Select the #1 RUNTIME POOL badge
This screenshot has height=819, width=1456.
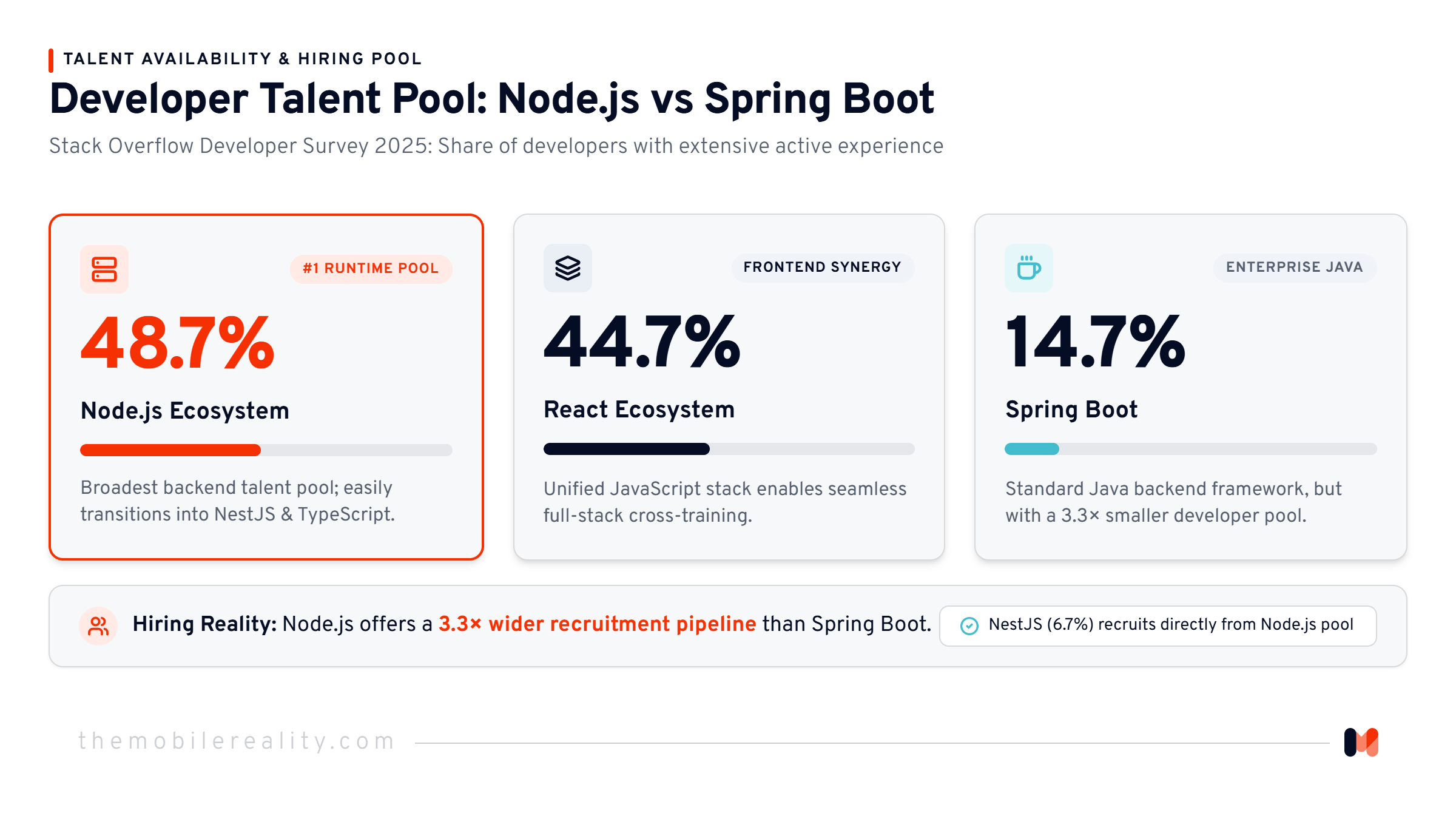pyautogui.click(x=371, y=269)
